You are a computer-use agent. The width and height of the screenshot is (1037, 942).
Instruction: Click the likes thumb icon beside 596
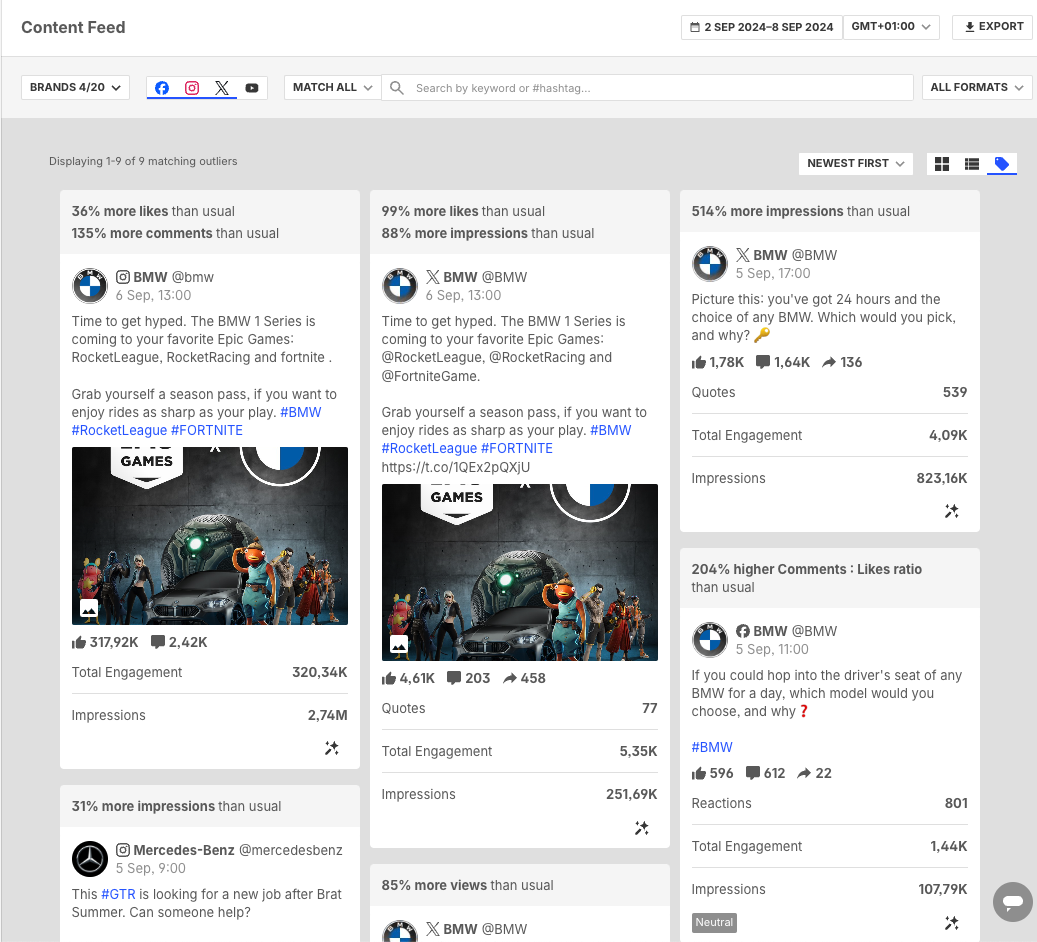698,773
